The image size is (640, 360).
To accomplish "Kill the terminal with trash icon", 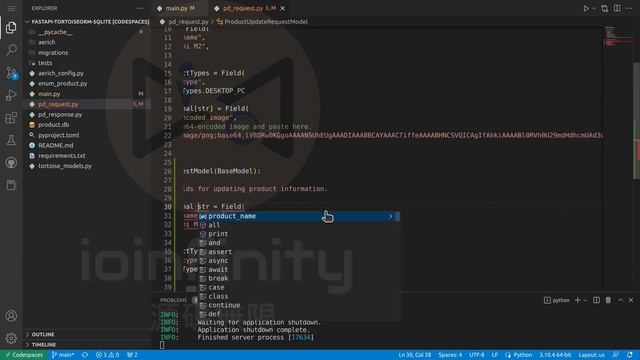I will coord(608,300).
